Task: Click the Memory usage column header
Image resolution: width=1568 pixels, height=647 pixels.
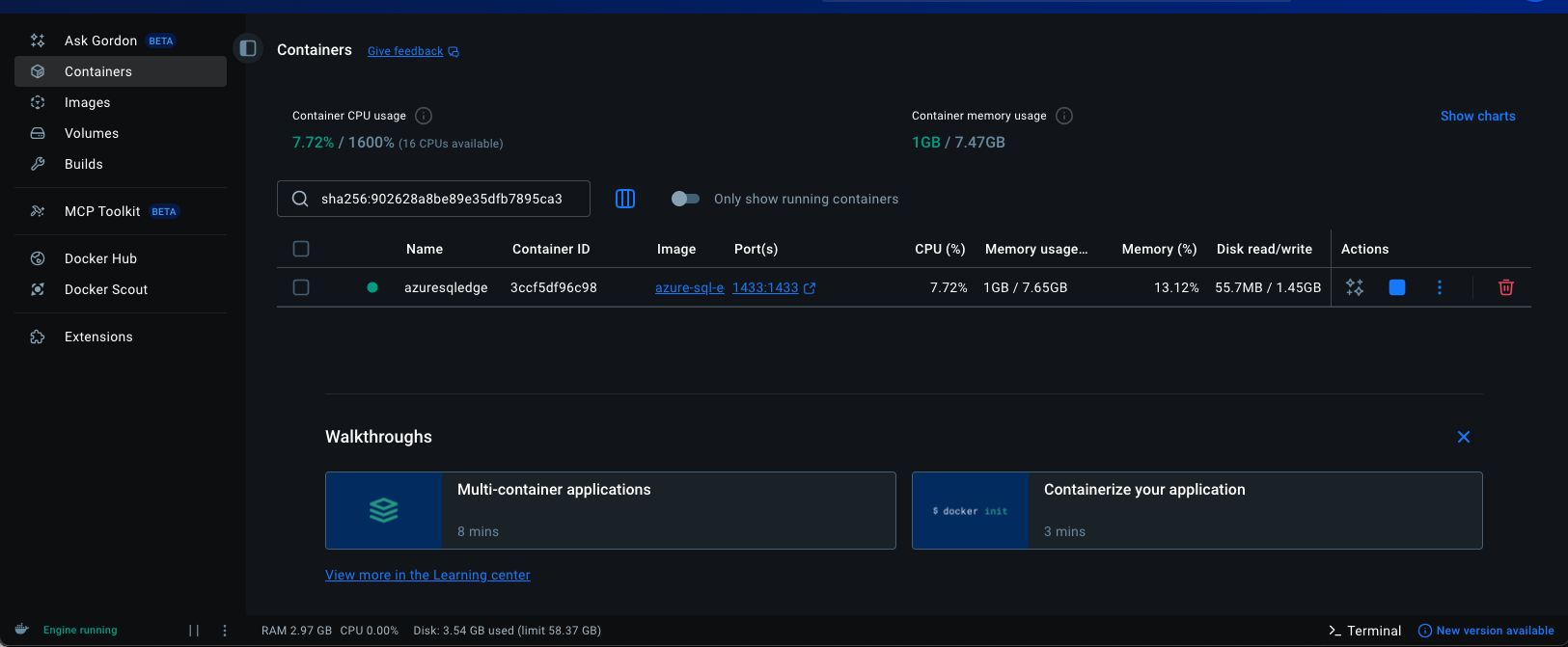Action: (x=1036, y=249)
